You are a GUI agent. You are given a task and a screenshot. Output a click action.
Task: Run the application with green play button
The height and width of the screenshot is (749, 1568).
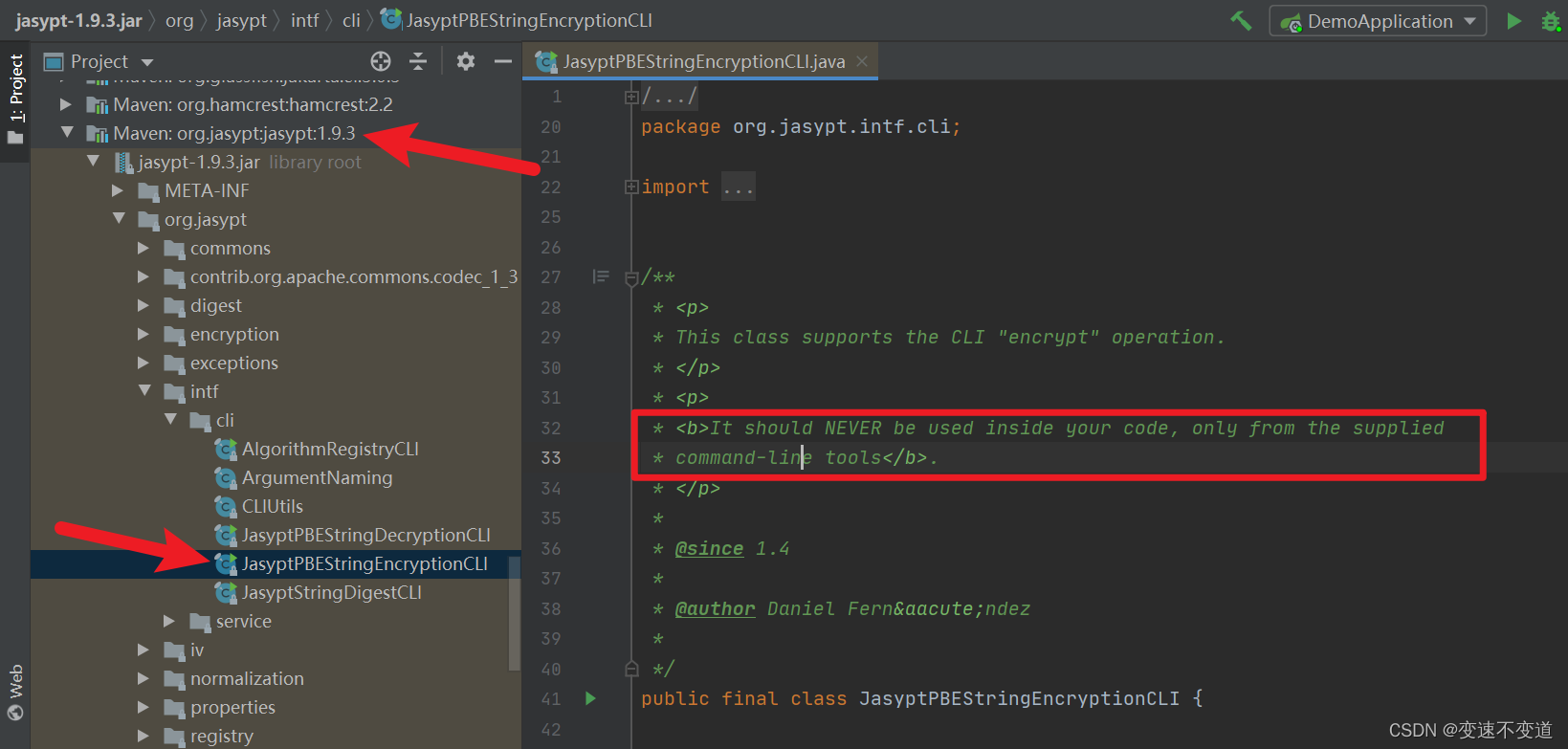(x=1513, y=21)
